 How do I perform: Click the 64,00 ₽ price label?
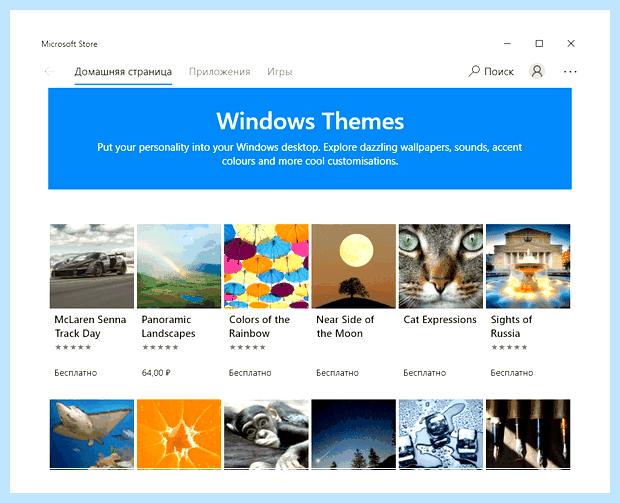point(156,373)
